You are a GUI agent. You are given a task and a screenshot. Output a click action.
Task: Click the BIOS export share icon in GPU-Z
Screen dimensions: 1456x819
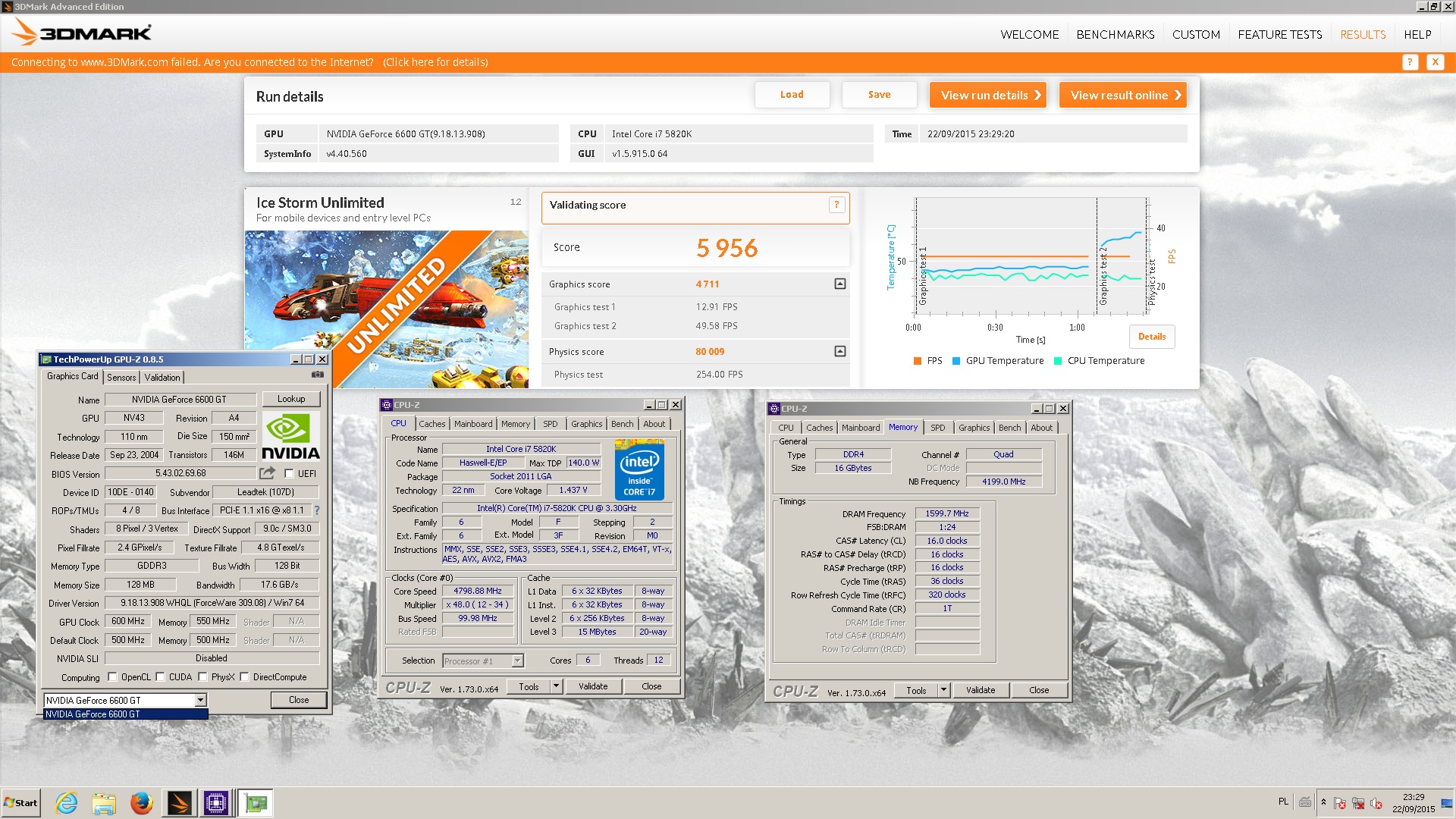pyautogui.click(x=267, y=473)
